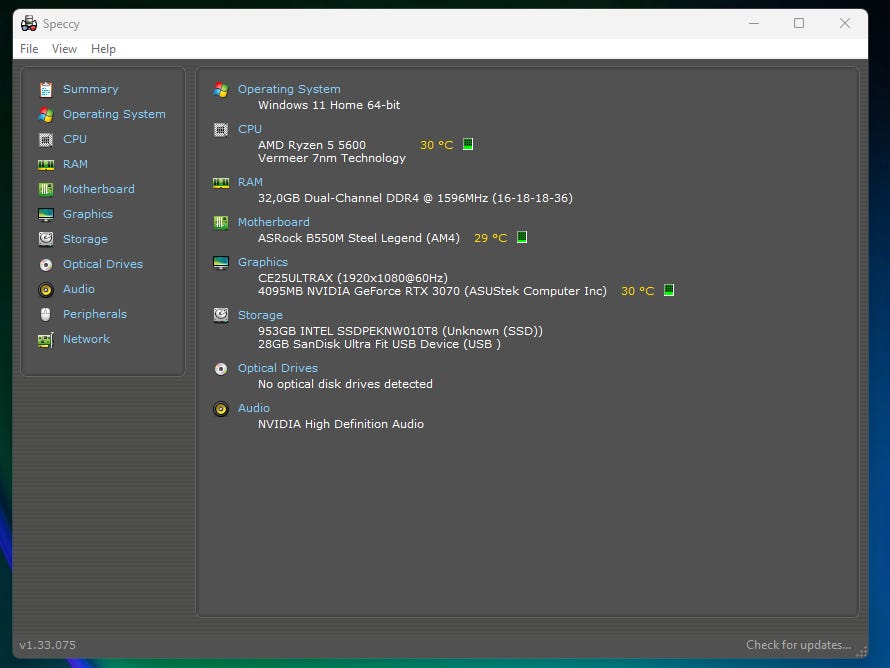The height and width of the screenshot is (668, 890).
Task: Open the View menu
Action: coord(64,48)
